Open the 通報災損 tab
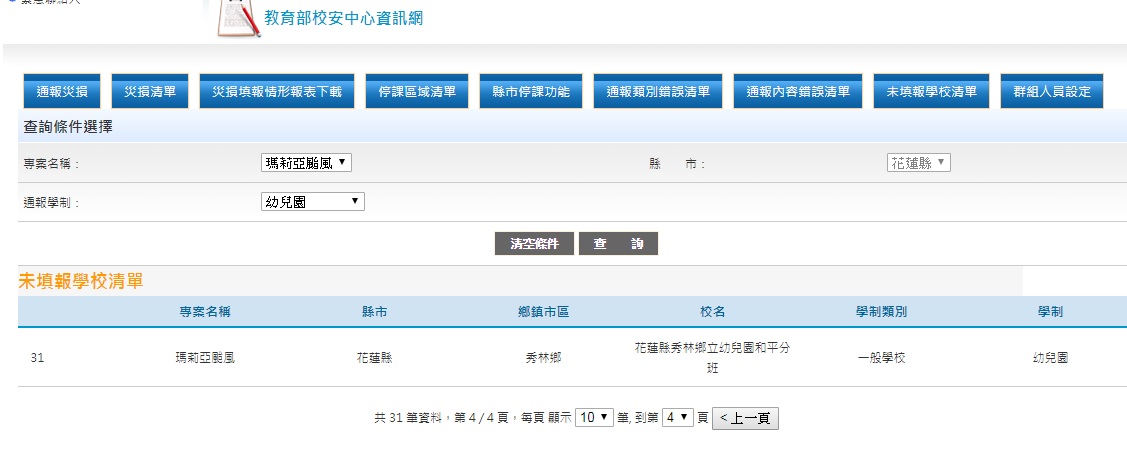This screenshot has width=1127, height=461. coord(62,92)
